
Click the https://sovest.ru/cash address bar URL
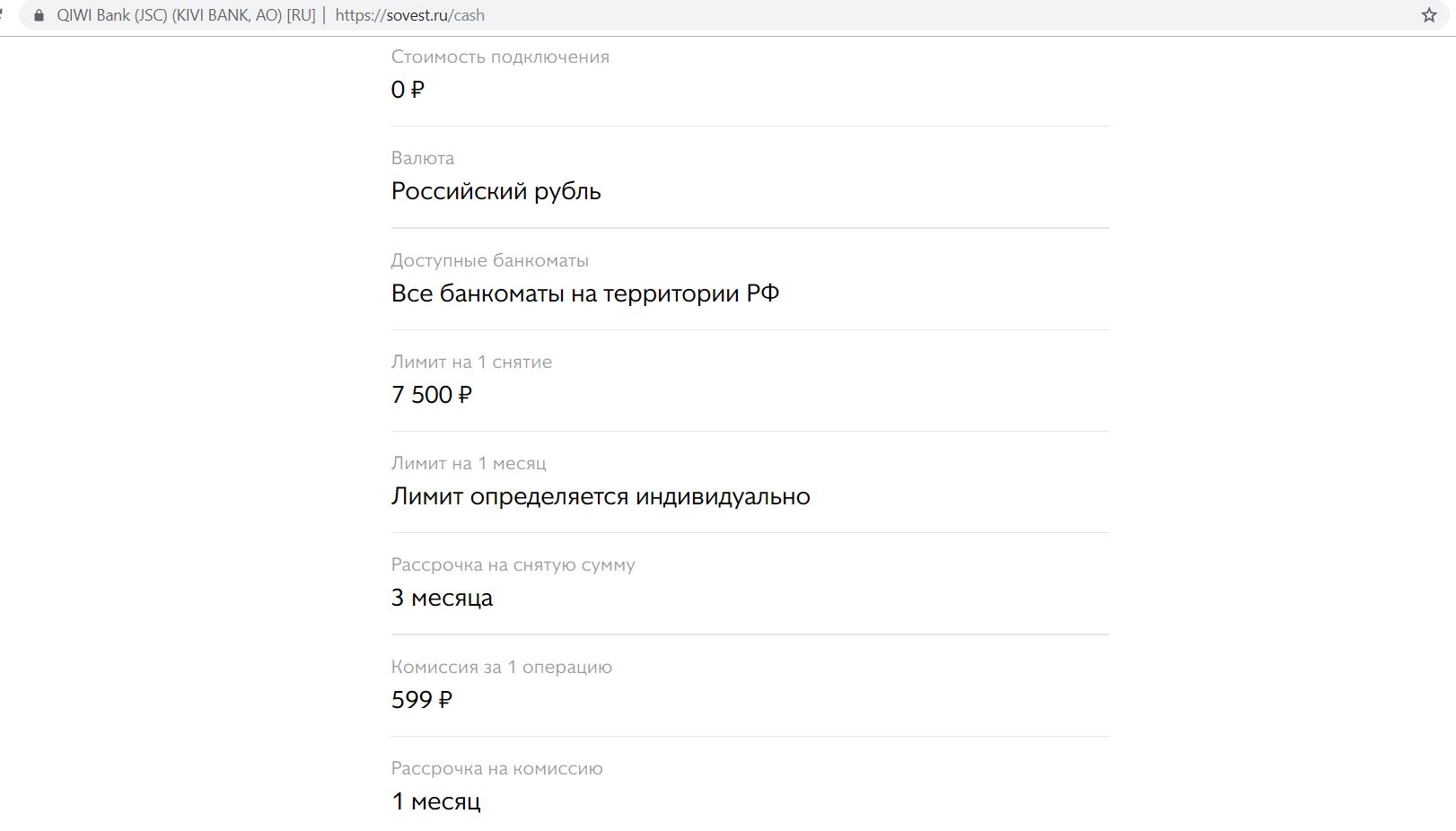coord(409,15)
